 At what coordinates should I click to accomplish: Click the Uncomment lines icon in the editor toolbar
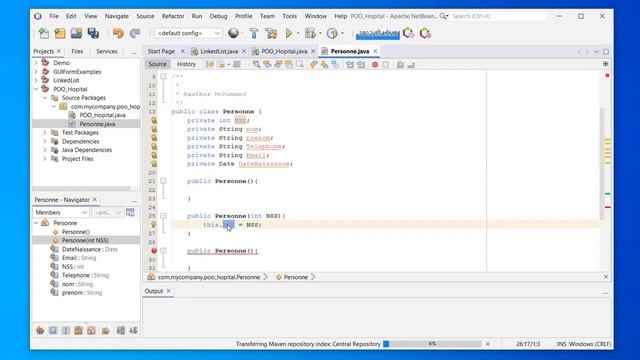click(411, 64)
